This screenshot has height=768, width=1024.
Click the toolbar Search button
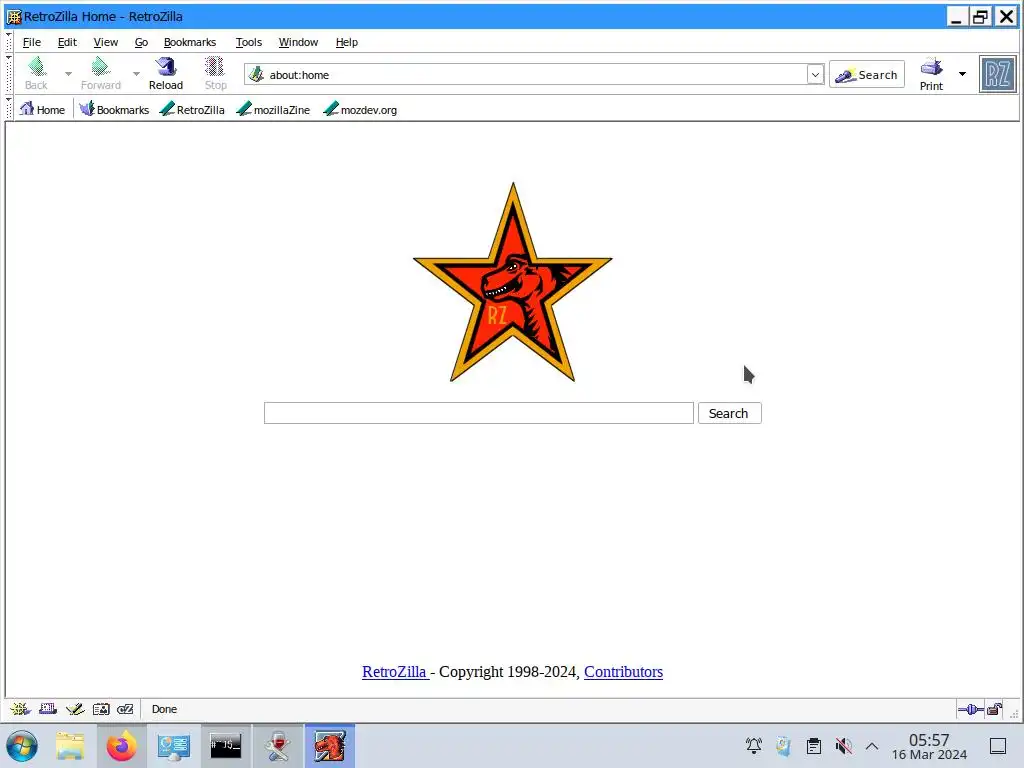pos(867,74)
